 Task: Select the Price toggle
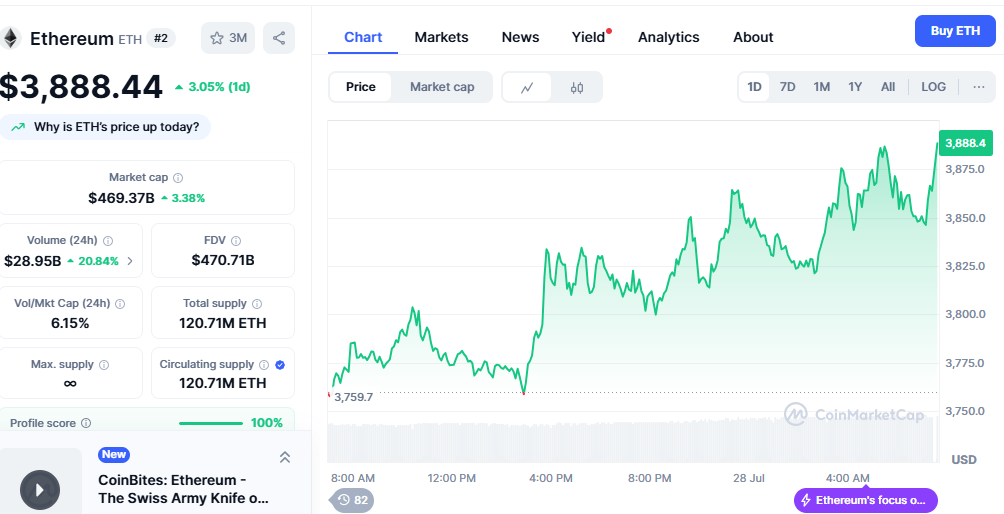(360, 87)
